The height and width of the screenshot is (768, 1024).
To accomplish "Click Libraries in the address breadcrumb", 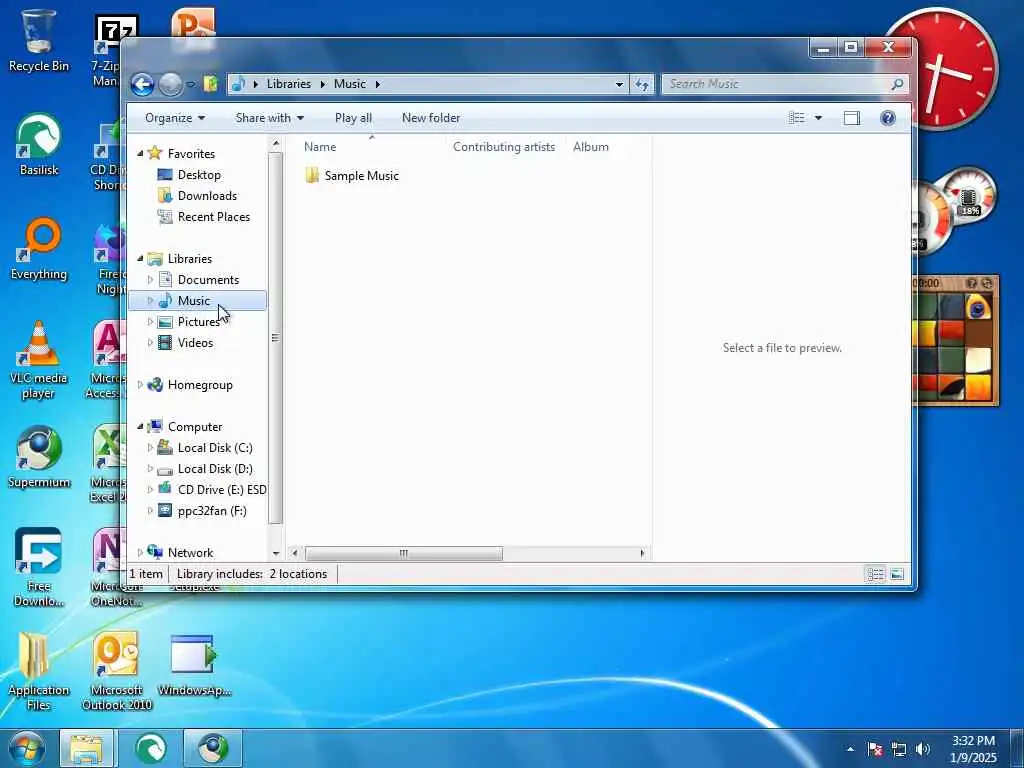I will (x=289, y=84).
